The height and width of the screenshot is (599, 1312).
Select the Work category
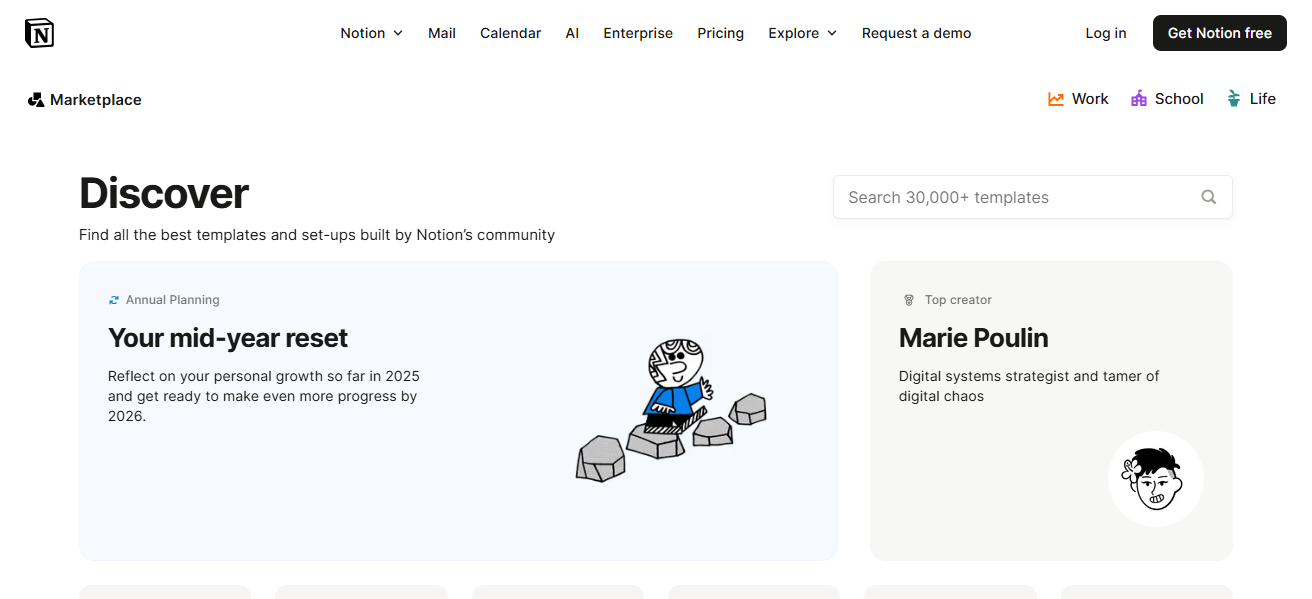click(x=1078, y=99)
